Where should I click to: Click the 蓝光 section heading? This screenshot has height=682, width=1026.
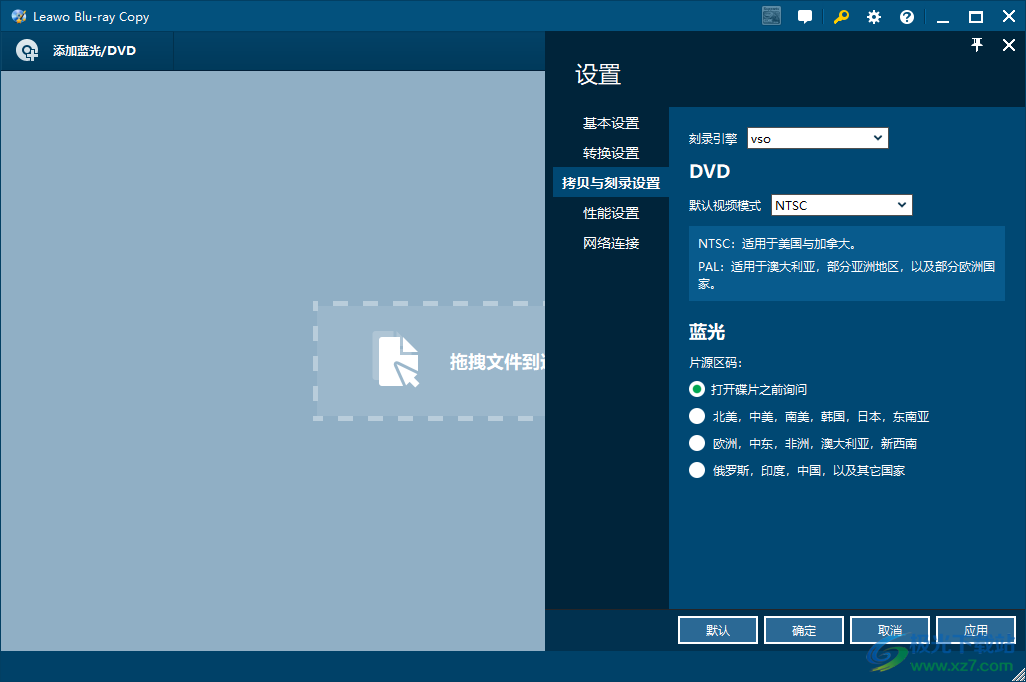click(x=707, y=332)
